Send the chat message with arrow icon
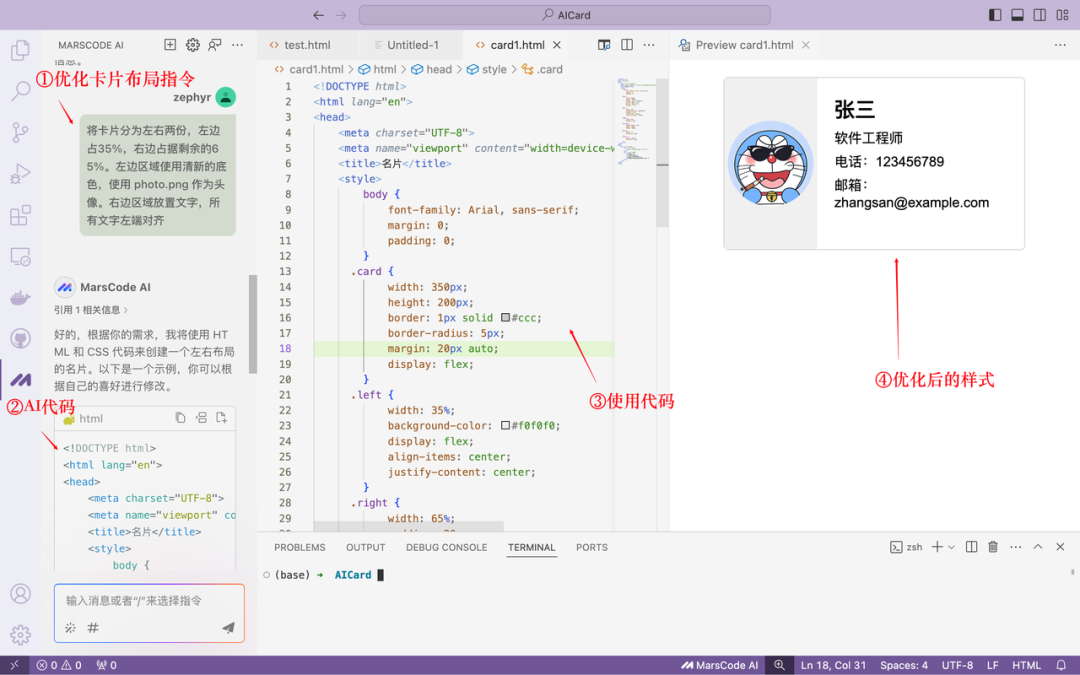The image size is (1080, 675). 228,628
